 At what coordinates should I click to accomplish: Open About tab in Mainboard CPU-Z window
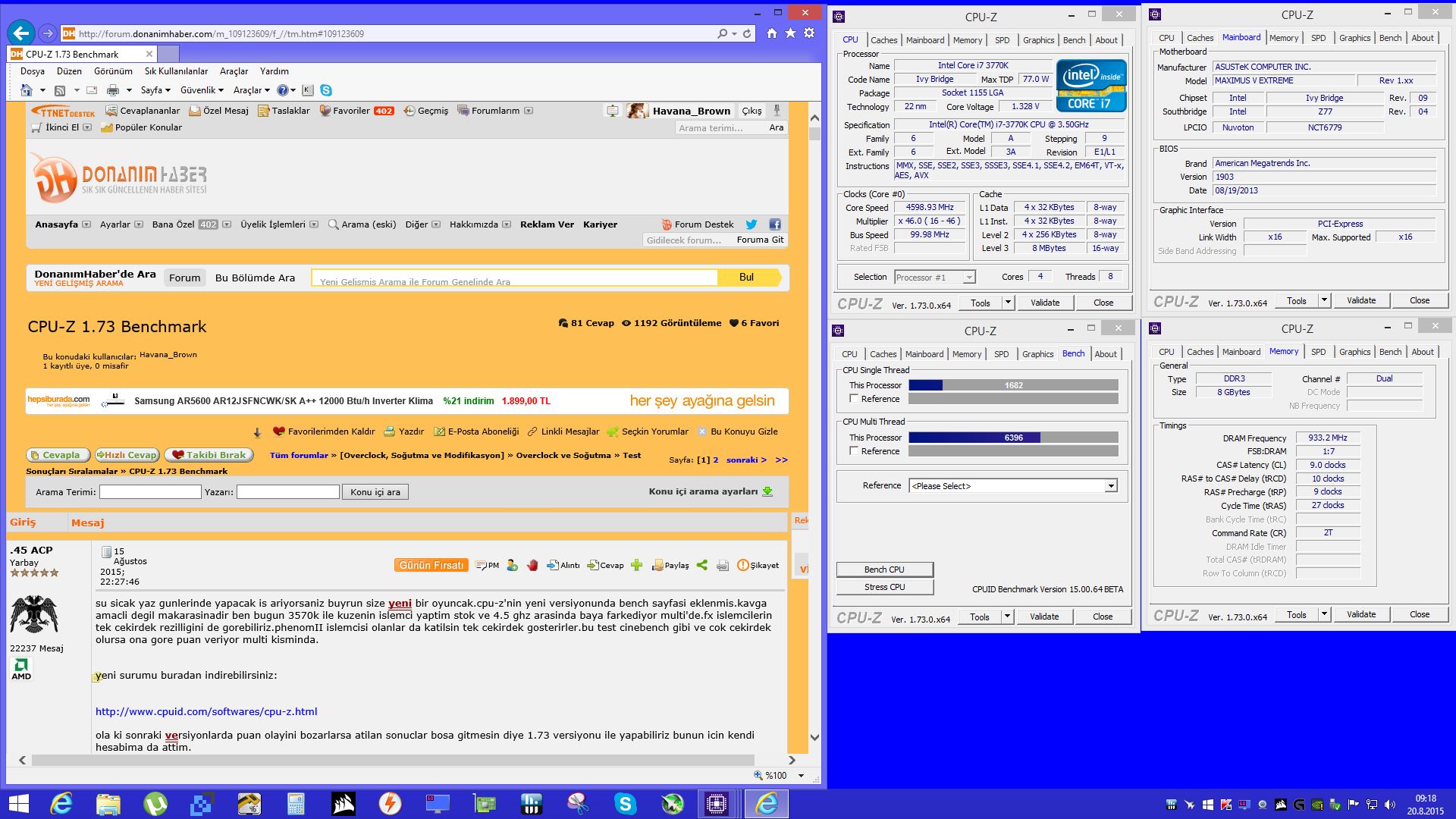(1423, 38)
